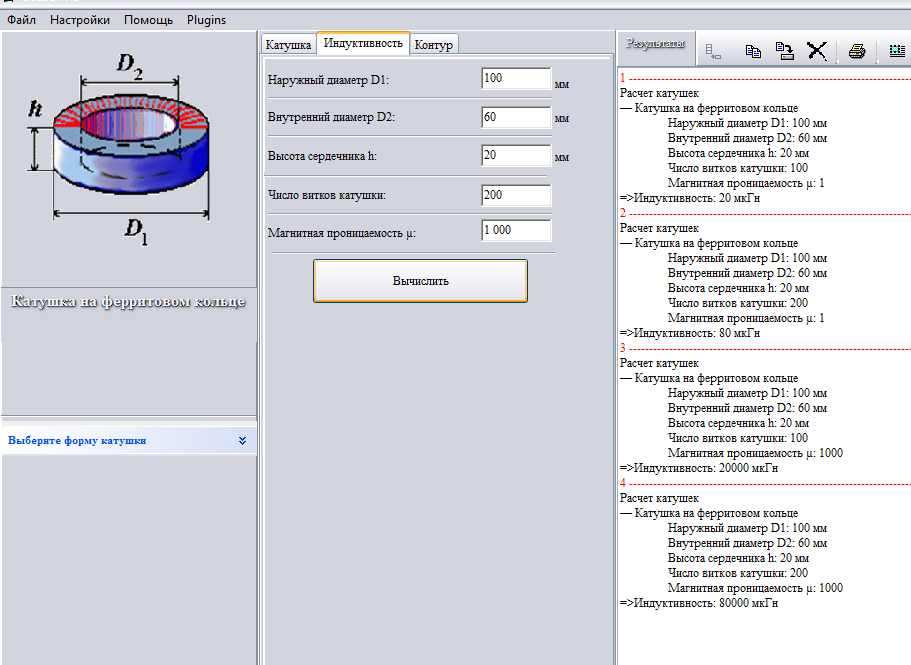911x665 pixels.
Task: Open the Plugins menu
Action: tap(206, 19)
